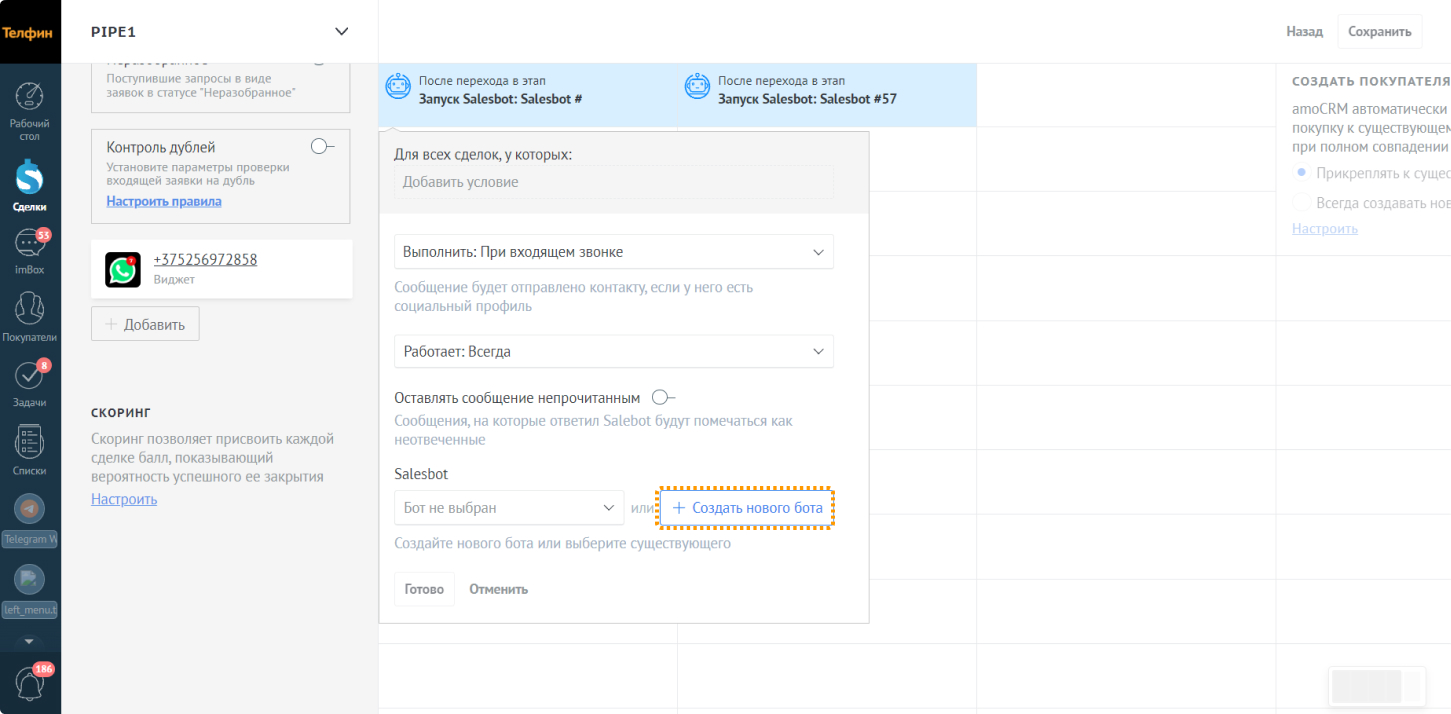Open imBox chat icon
Viewport: 1451px width, 714px height.
30,245
